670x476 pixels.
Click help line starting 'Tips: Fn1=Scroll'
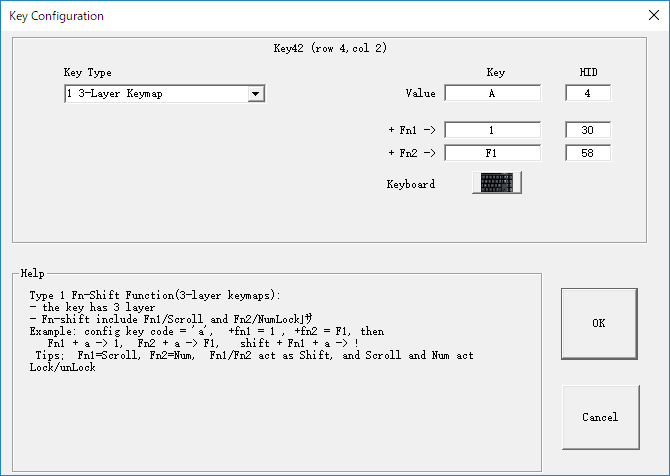(254, 356)
